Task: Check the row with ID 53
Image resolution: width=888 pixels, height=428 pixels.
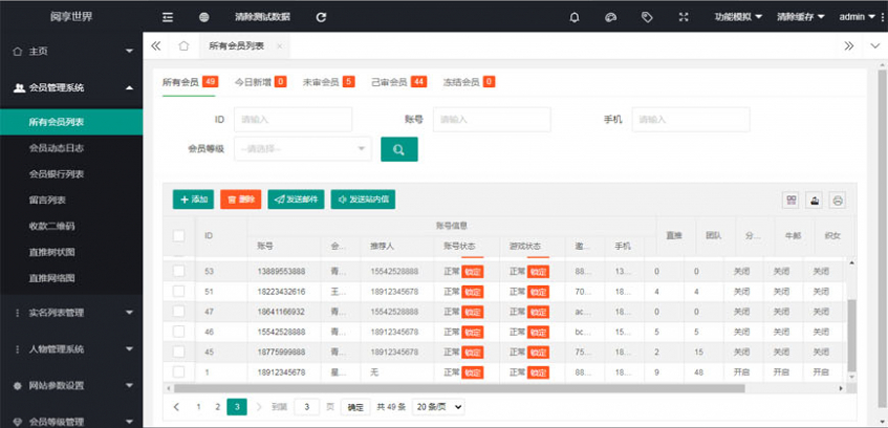Action: coord(178,271)
